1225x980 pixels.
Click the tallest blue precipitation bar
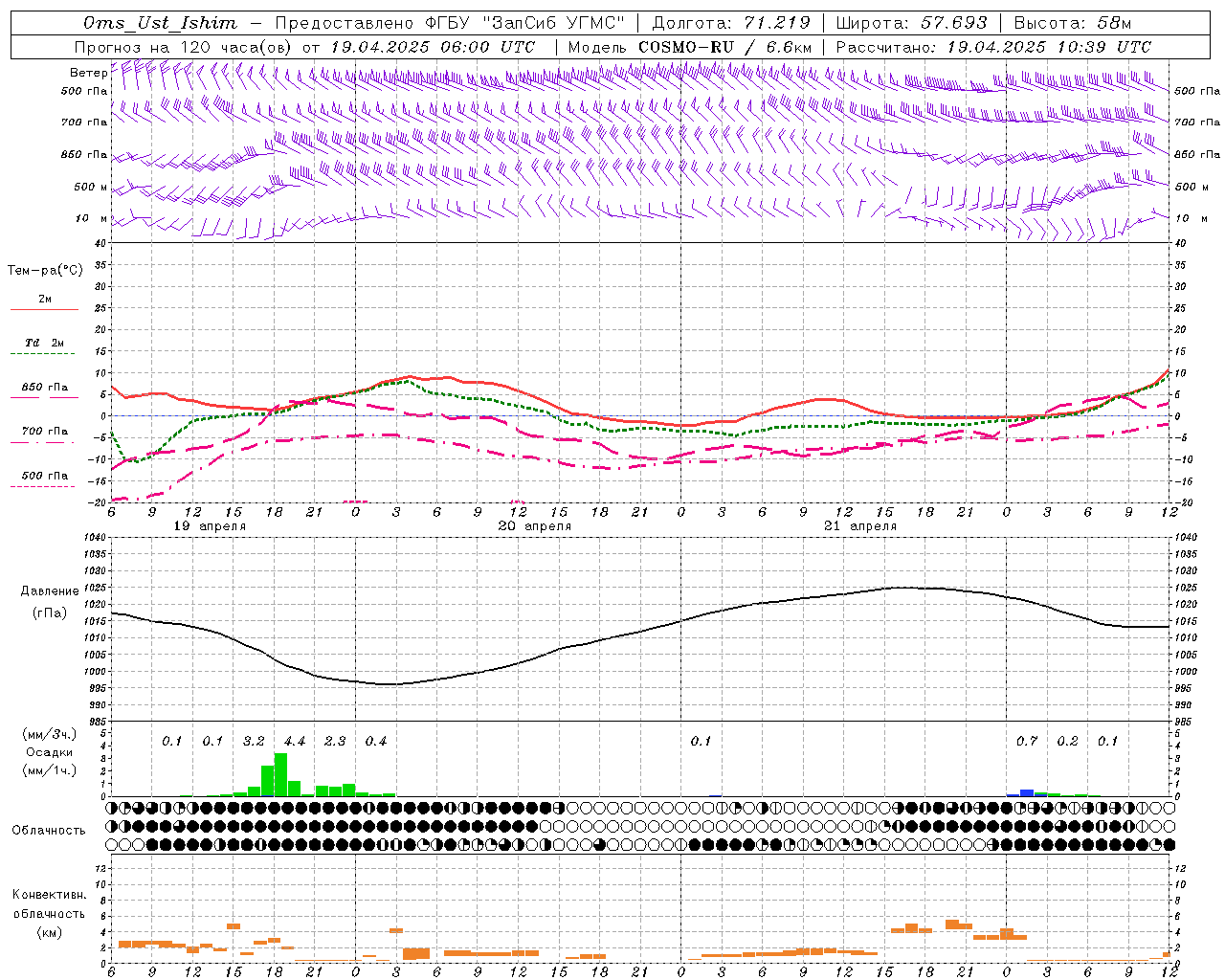point(1027,792)
